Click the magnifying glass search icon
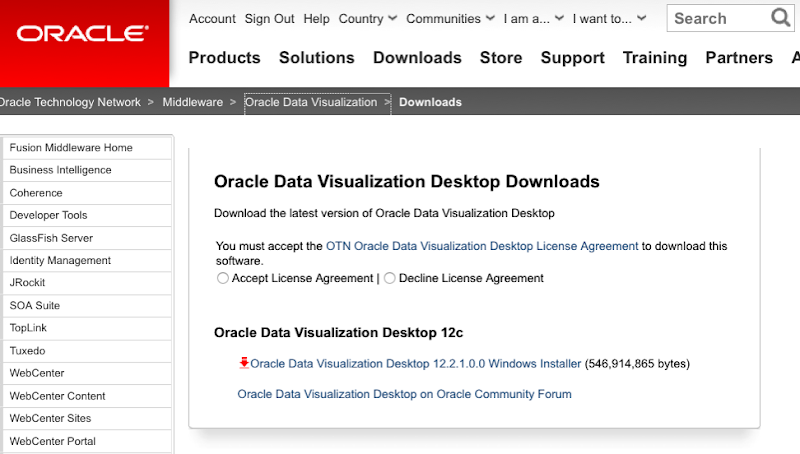 pos(781,17)
